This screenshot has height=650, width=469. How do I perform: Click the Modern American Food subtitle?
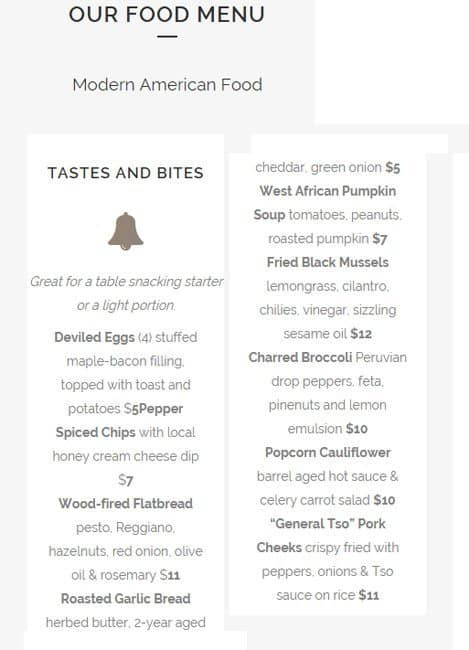167,85
